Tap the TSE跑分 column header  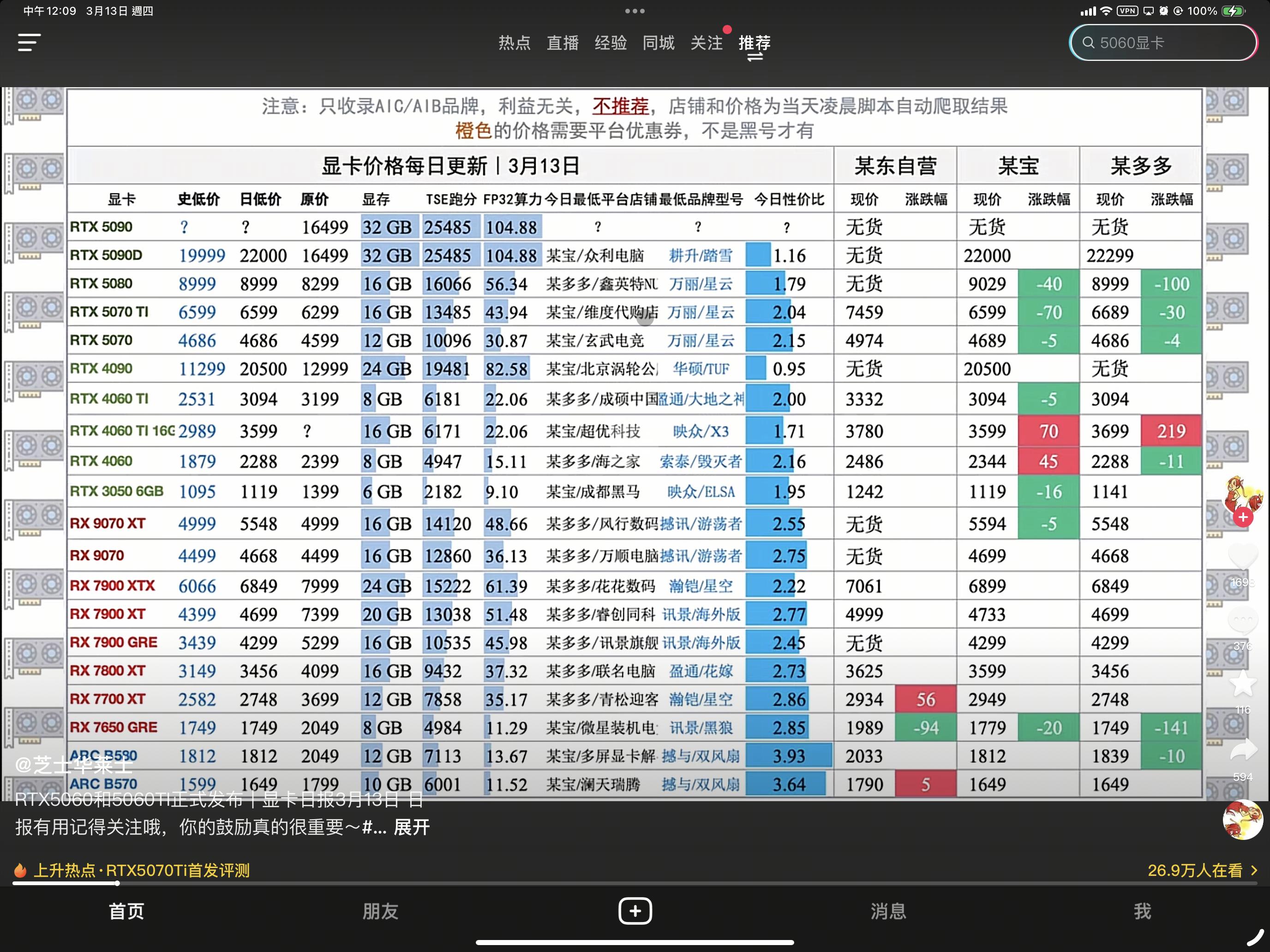(451, 199)
